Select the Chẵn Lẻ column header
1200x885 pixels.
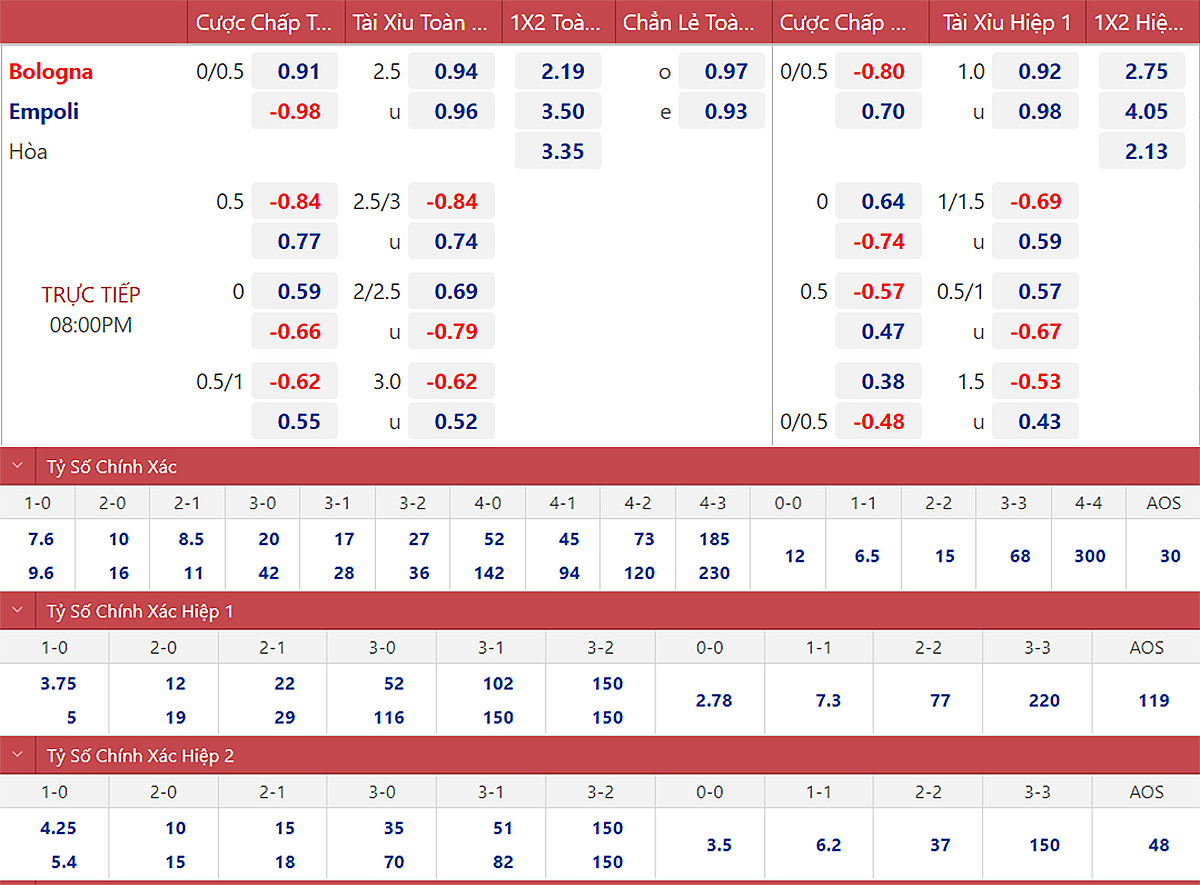688,22
